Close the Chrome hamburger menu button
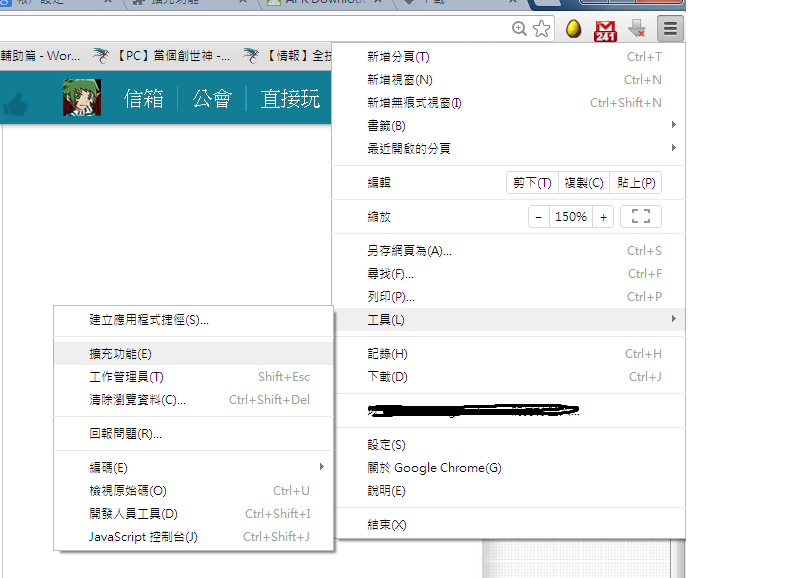 point(669,29)
